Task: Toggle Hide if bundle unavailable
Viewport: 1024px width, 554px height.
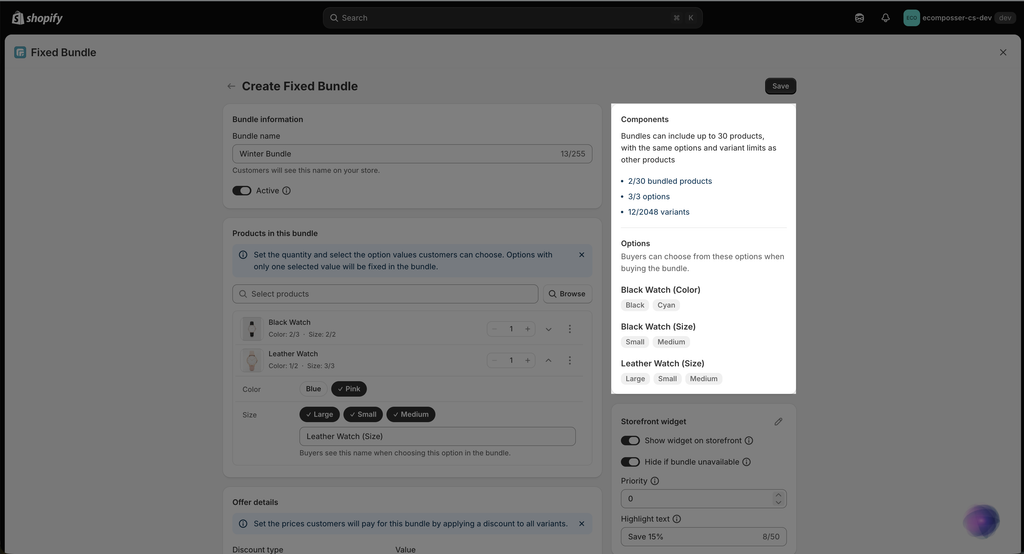Action: pyautogui.click(x=630, y=462)
